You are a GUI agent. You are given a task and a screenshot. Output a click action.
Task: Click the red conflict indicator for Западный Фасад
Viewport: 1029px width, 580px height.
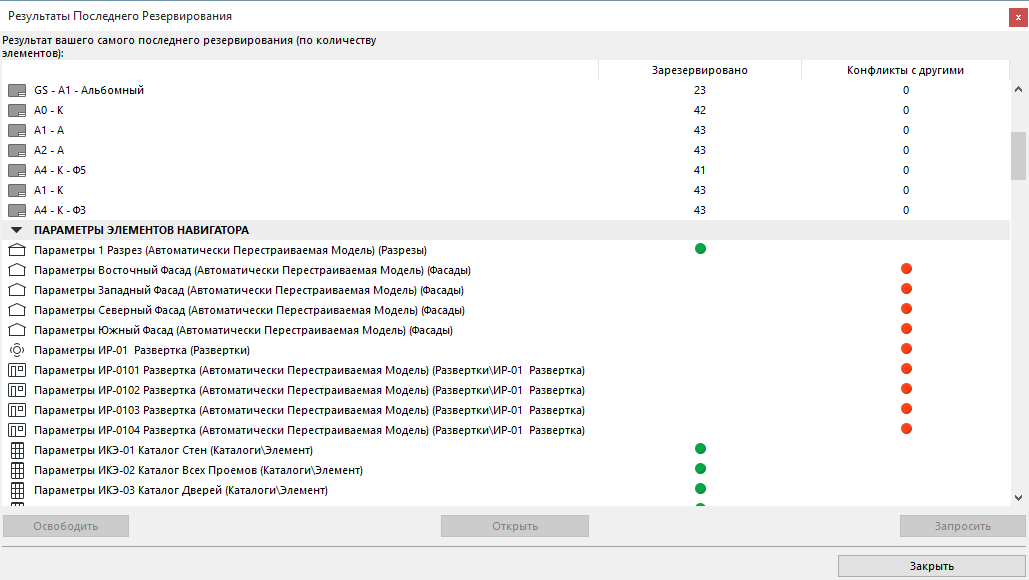pos(906,288)
